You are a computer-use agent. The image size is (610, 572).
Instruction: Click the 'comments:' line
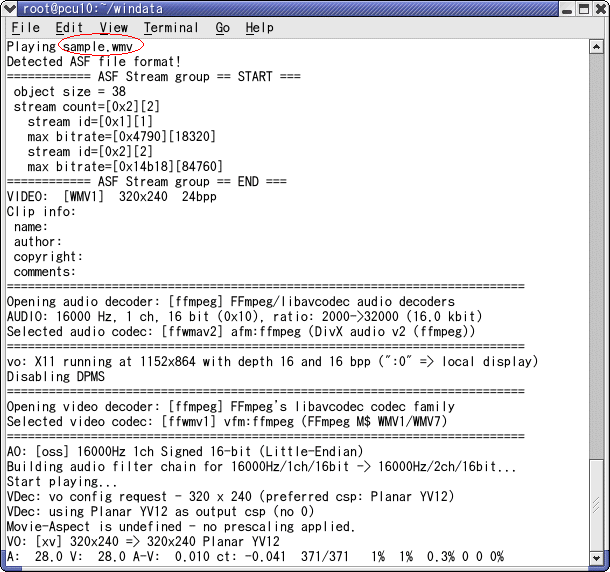coord(45,272)
